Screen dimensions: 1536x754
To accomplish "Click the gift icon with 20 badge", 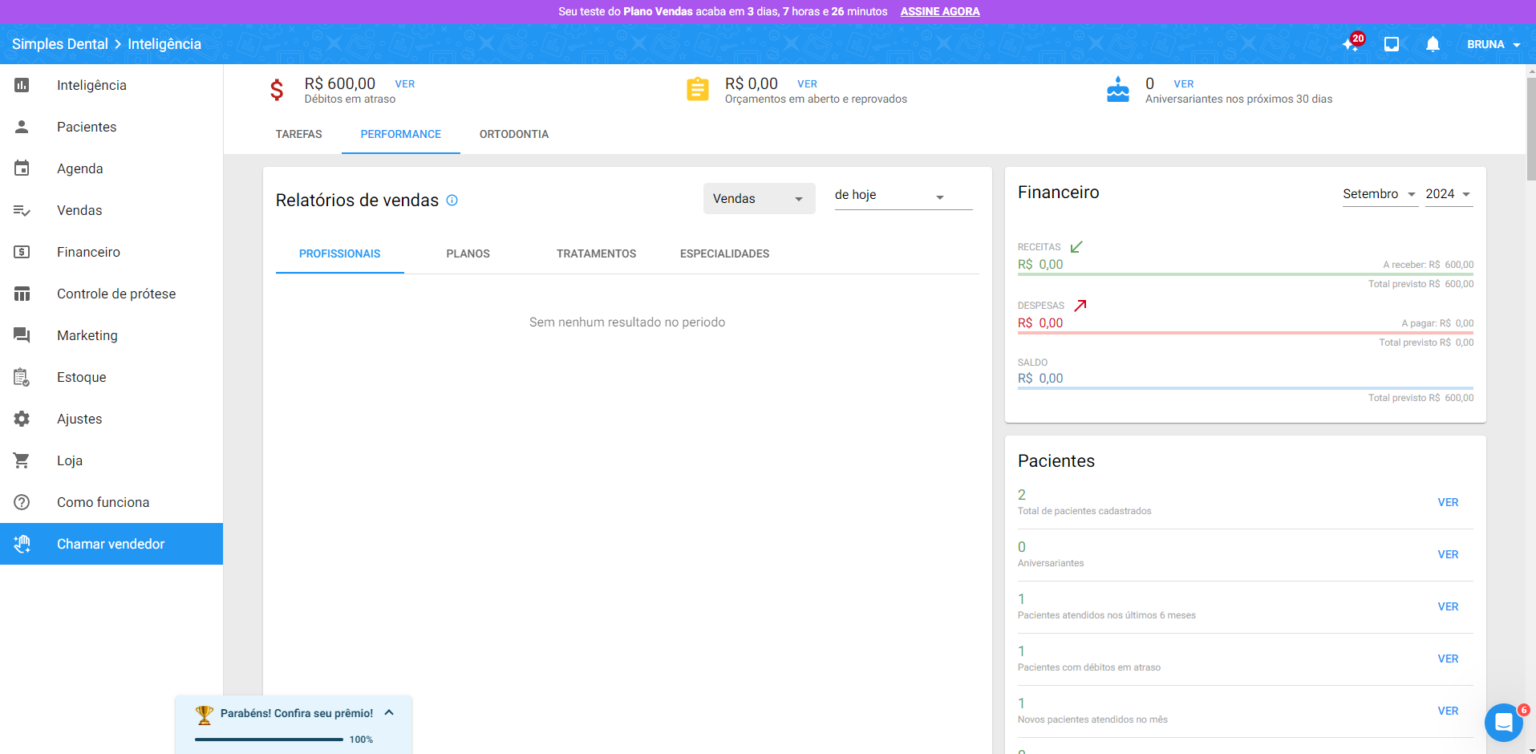I will pyautogui.click(x=1350, y=43).
